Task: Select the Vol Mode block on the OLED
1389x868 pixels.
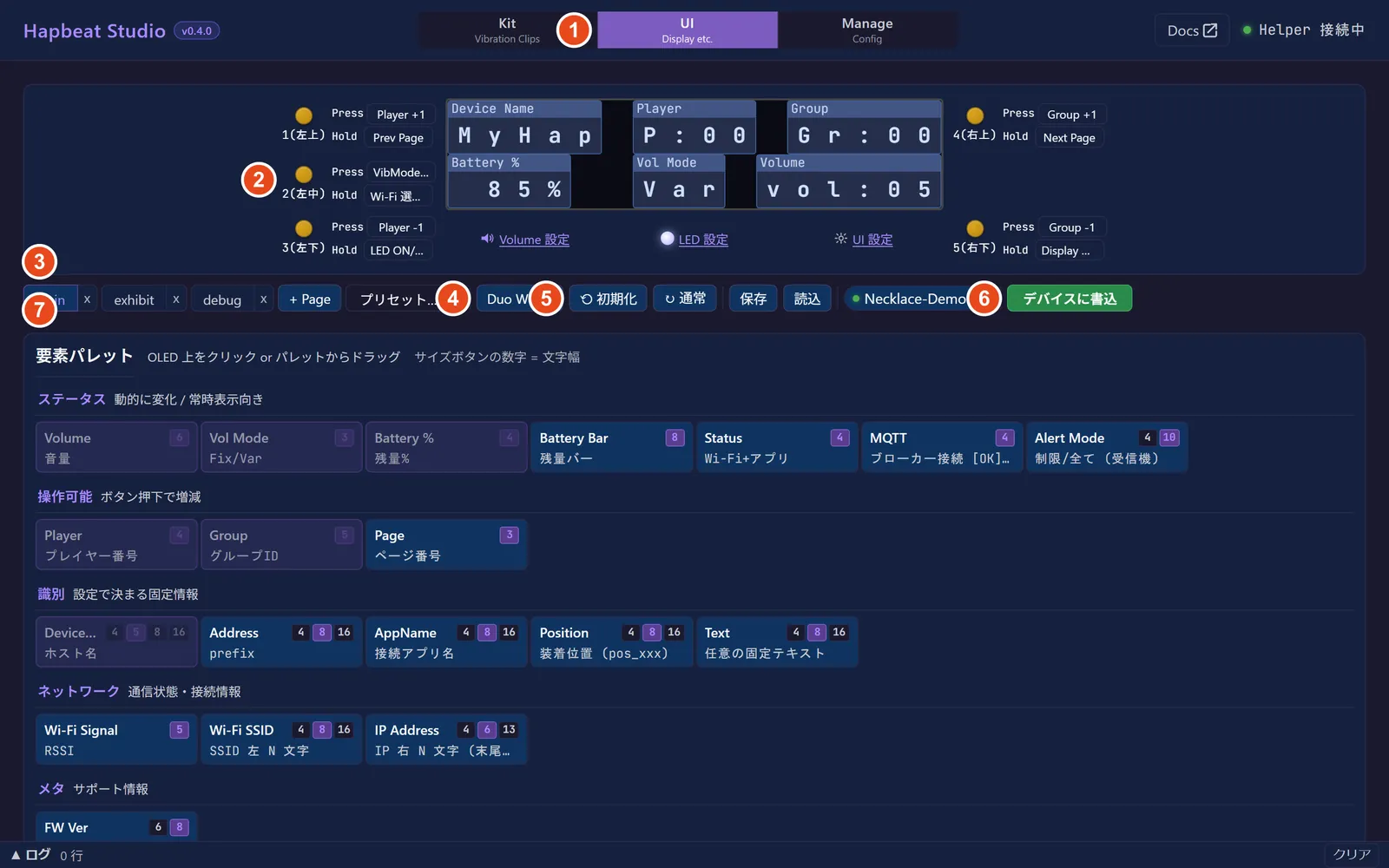Action: tap(679, 181)
